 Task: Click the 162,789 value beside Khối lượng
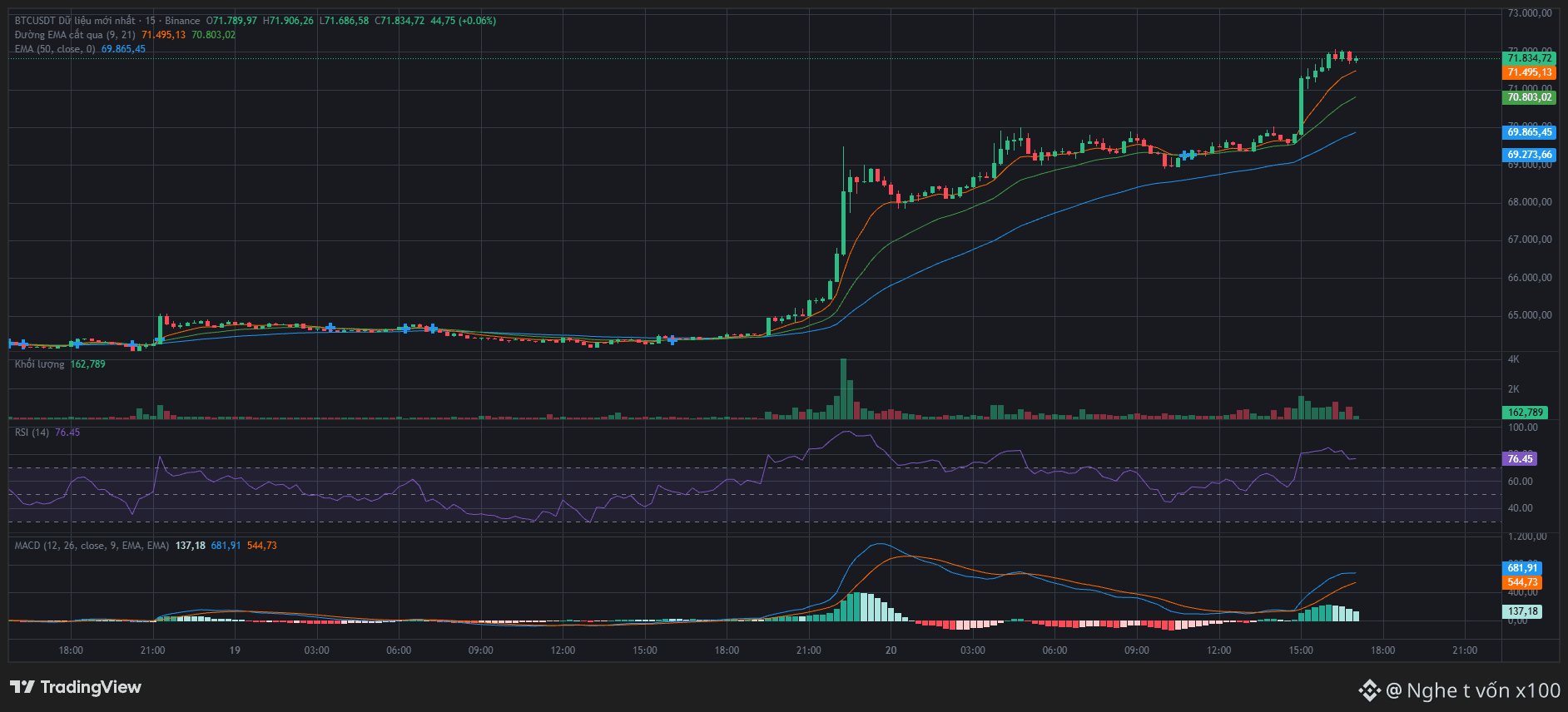[x=88, y=364]
